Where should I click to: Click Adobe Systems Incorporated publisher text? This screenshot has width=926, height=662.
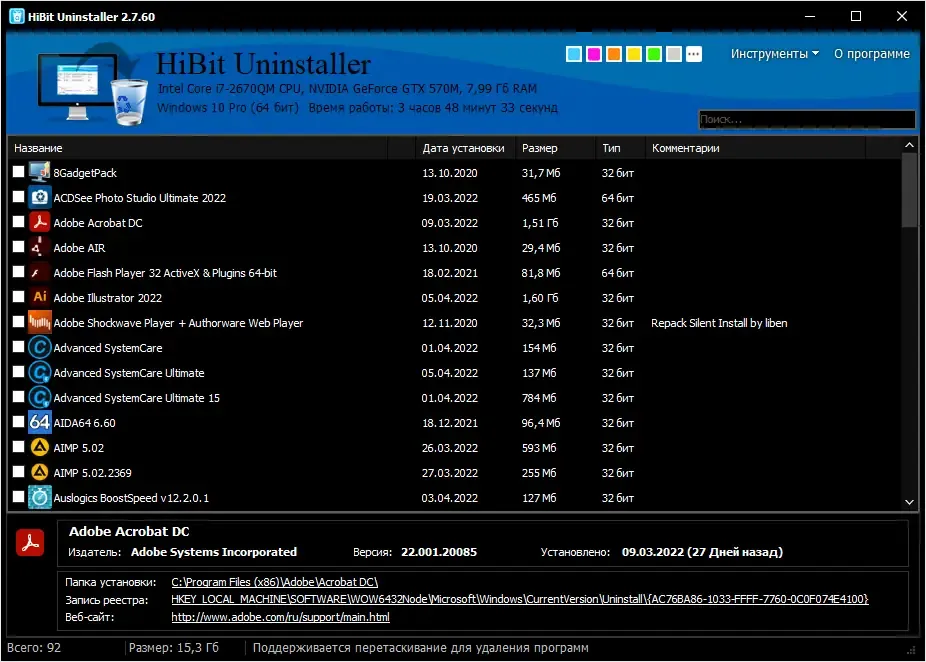pyautogui.click(x=214, y=552)
